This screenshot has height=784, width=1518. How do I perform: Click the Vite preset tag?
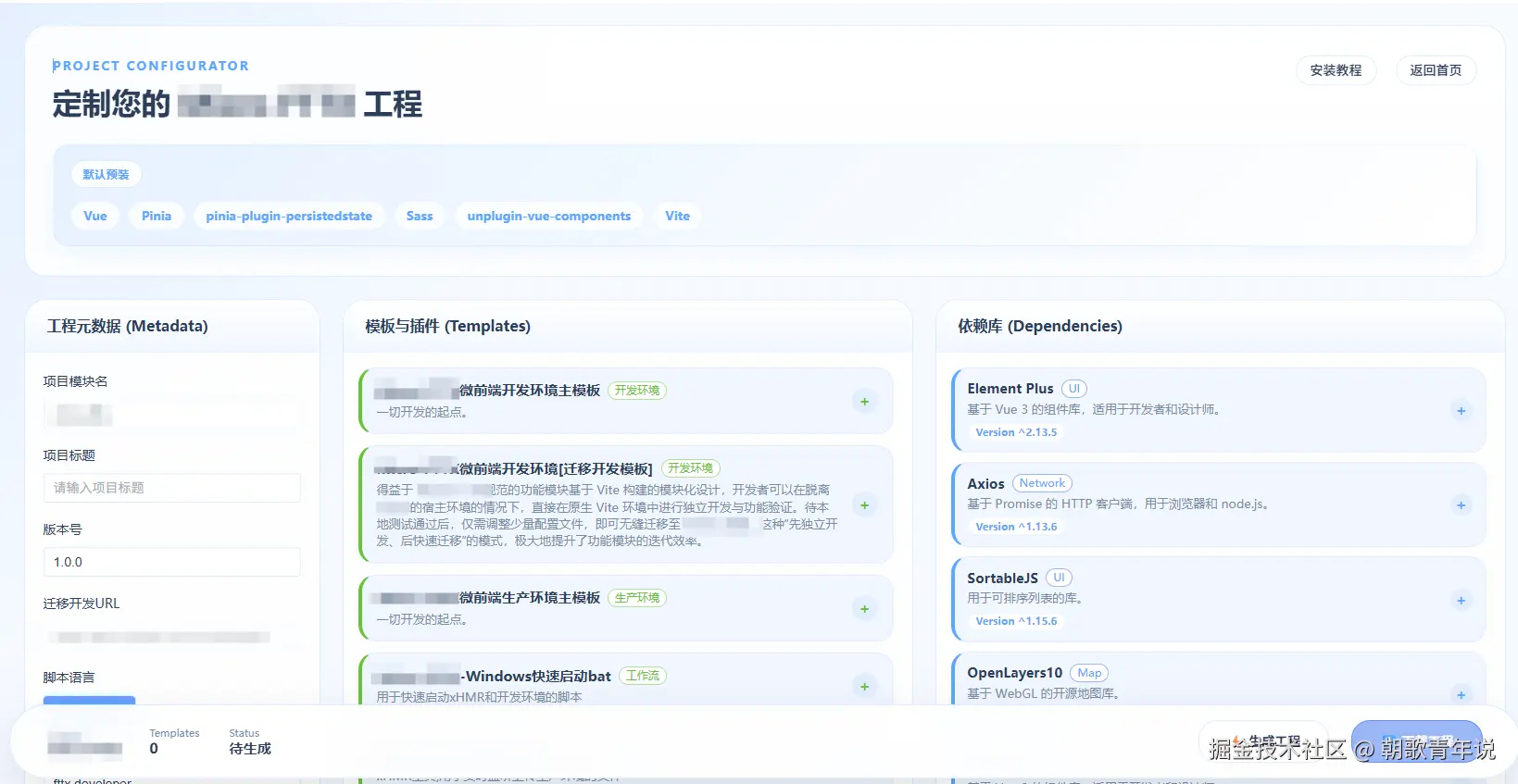677,216
